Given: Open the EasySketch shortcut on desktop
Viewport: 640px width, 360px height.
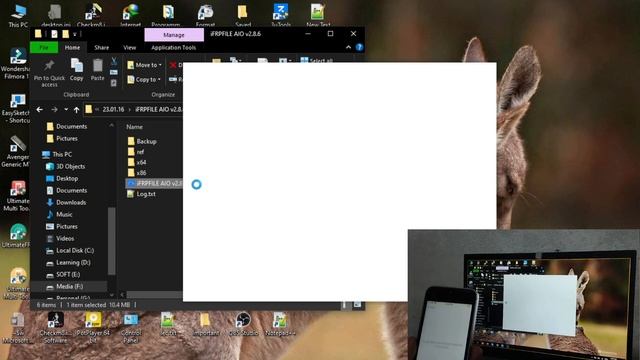Looking at the screenshot, I should [x=16, y=108].
